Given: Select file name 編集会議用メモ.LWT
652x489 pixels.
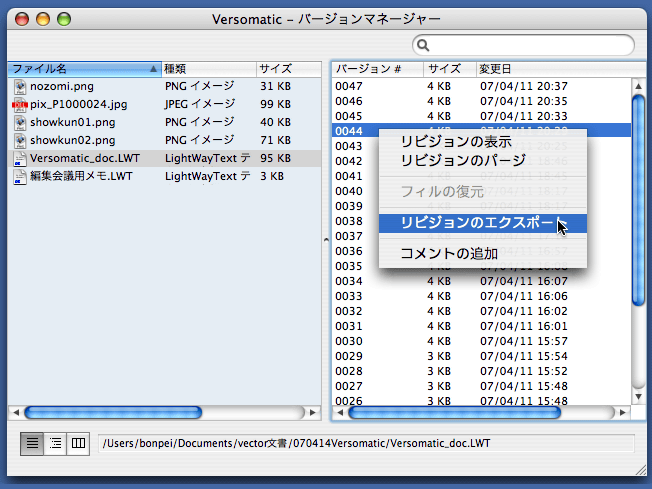Looking at the screenshot, I should pyautogui.click(x=81, y=176).
